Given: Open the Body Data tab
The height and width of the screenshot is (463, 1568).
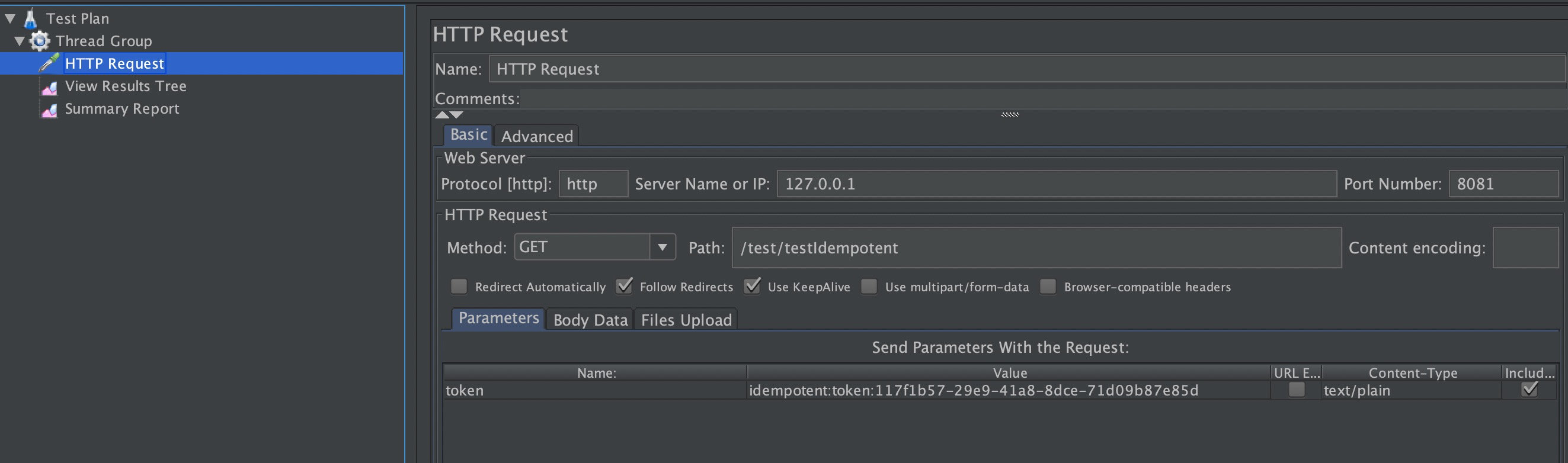Looking at the screenshot, I should pos(590,320).
